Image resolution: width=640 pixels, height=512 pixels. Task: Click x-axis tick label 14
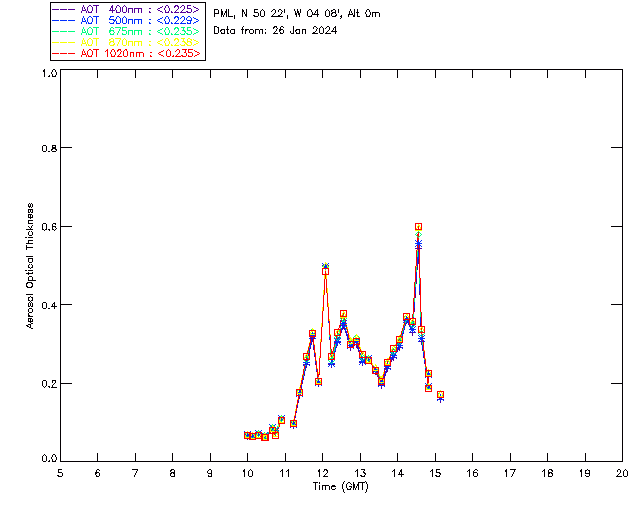398,473
